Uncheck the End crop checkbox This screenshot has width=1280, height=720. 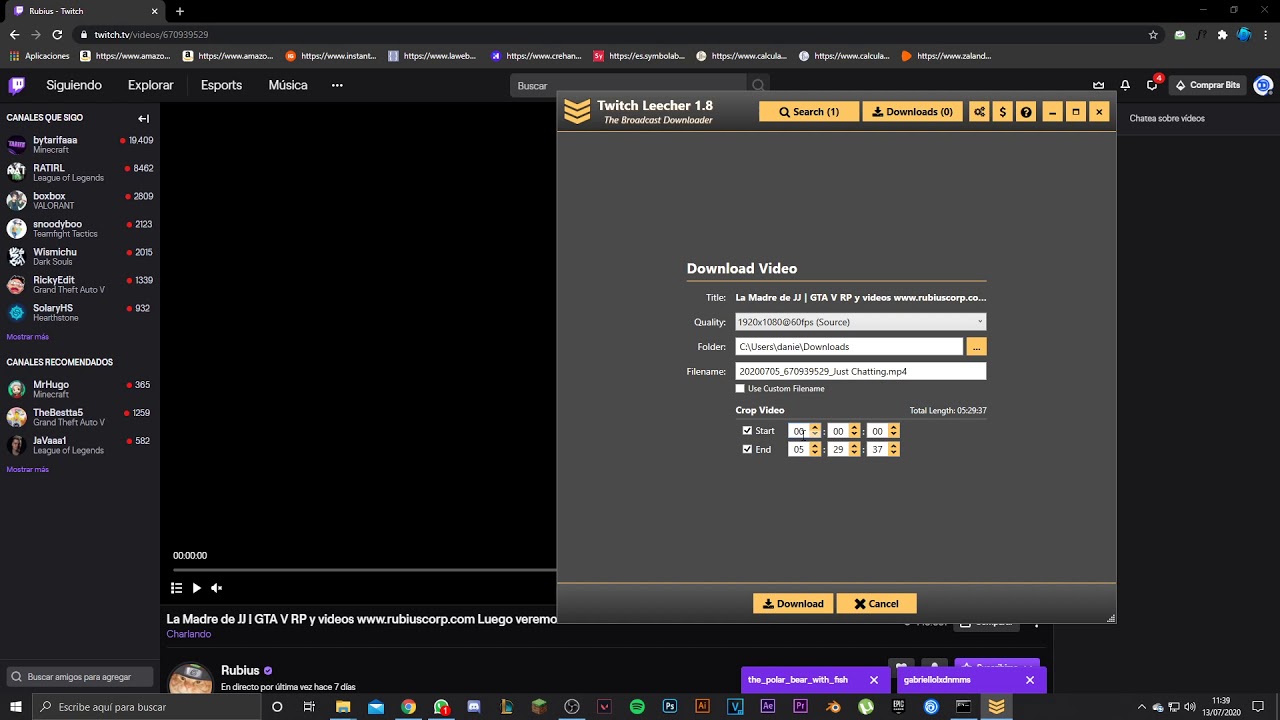747,450
